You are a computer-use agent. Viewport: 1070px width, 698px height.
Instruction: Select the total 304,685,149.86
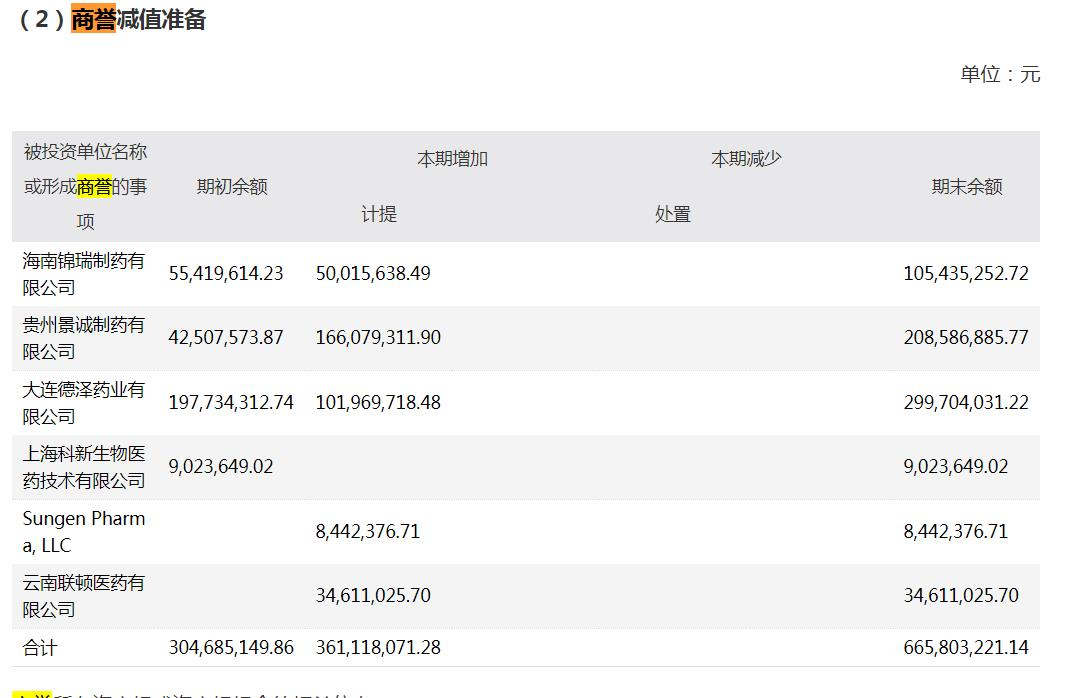coord(231,648)
